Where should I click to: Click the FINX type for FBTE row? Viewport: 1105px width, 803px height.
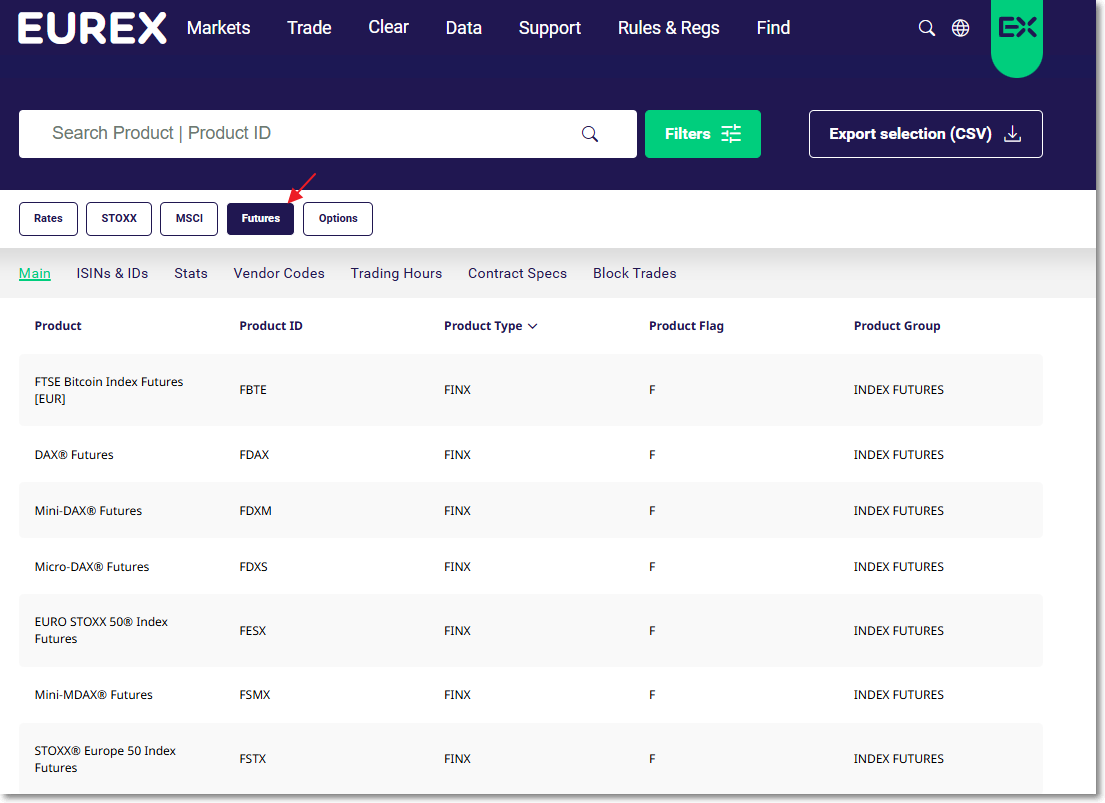(x=457, y=390)
